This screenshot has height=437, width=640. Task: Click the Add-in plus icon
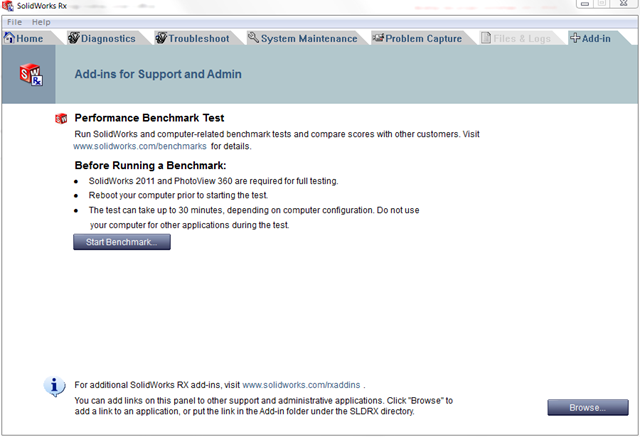575,38
